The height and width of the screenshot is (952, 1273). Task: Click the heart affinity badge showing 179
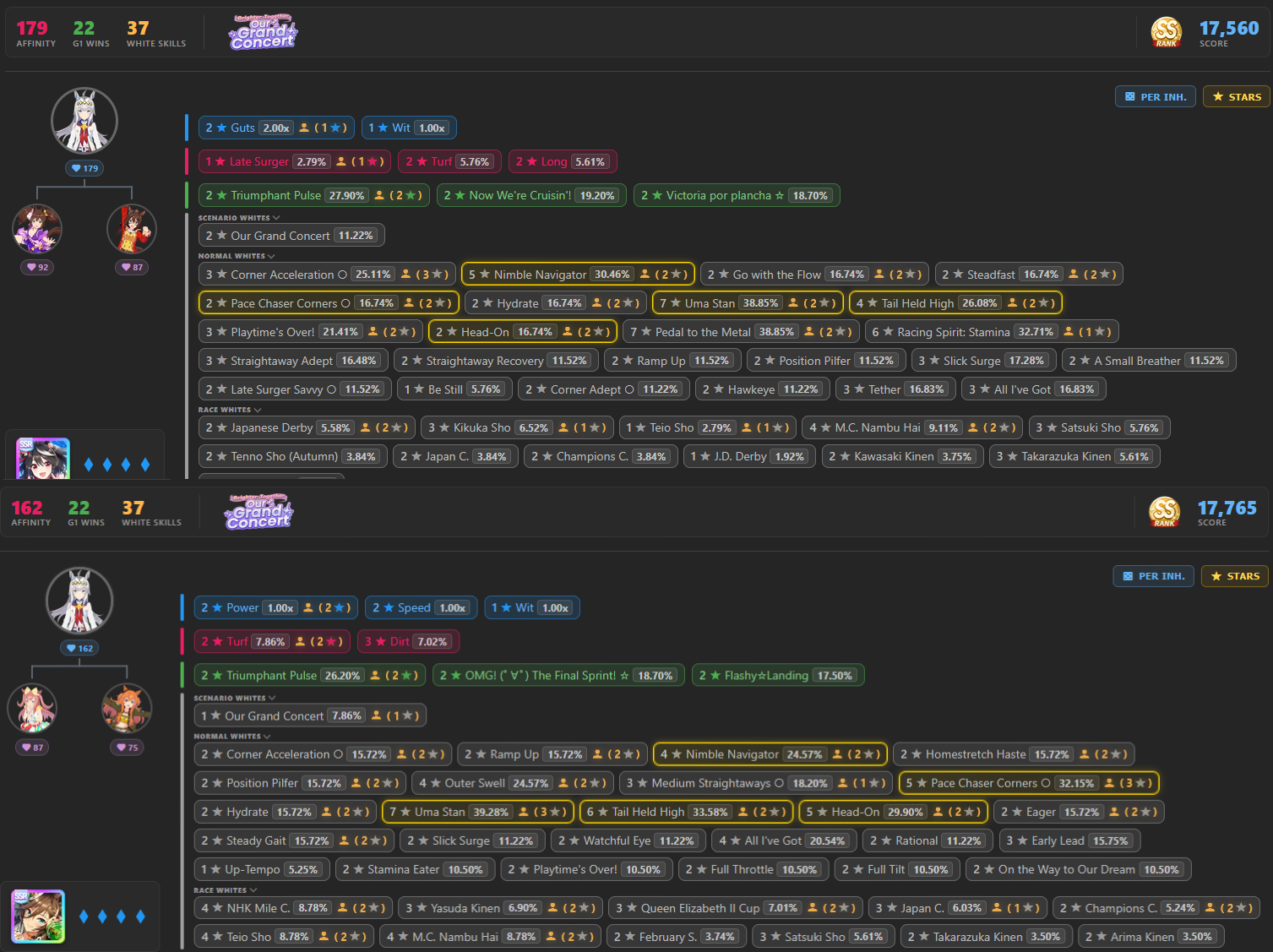coord(84,168)
